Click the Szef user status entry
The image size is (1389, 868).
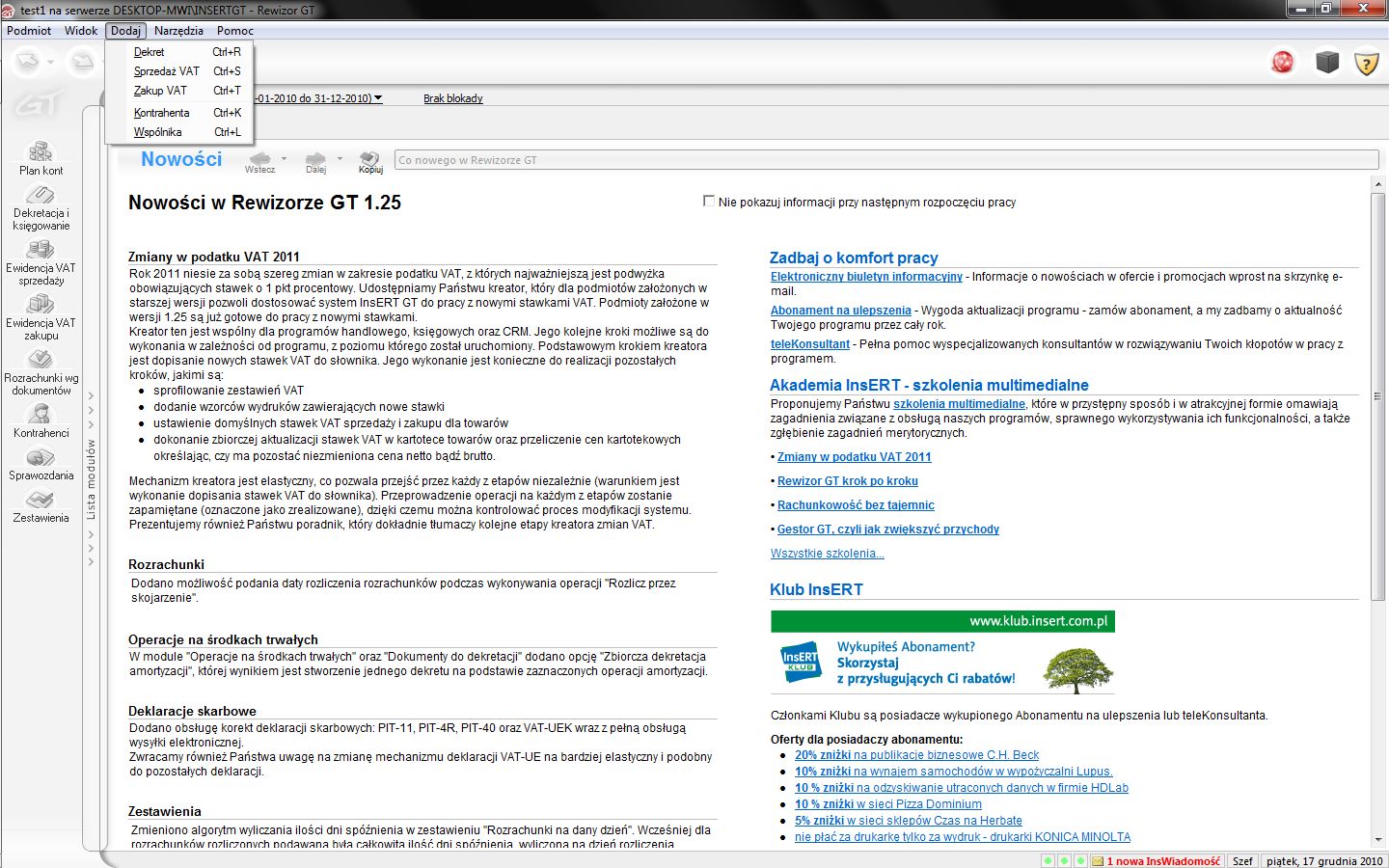tap(1243, 861)
